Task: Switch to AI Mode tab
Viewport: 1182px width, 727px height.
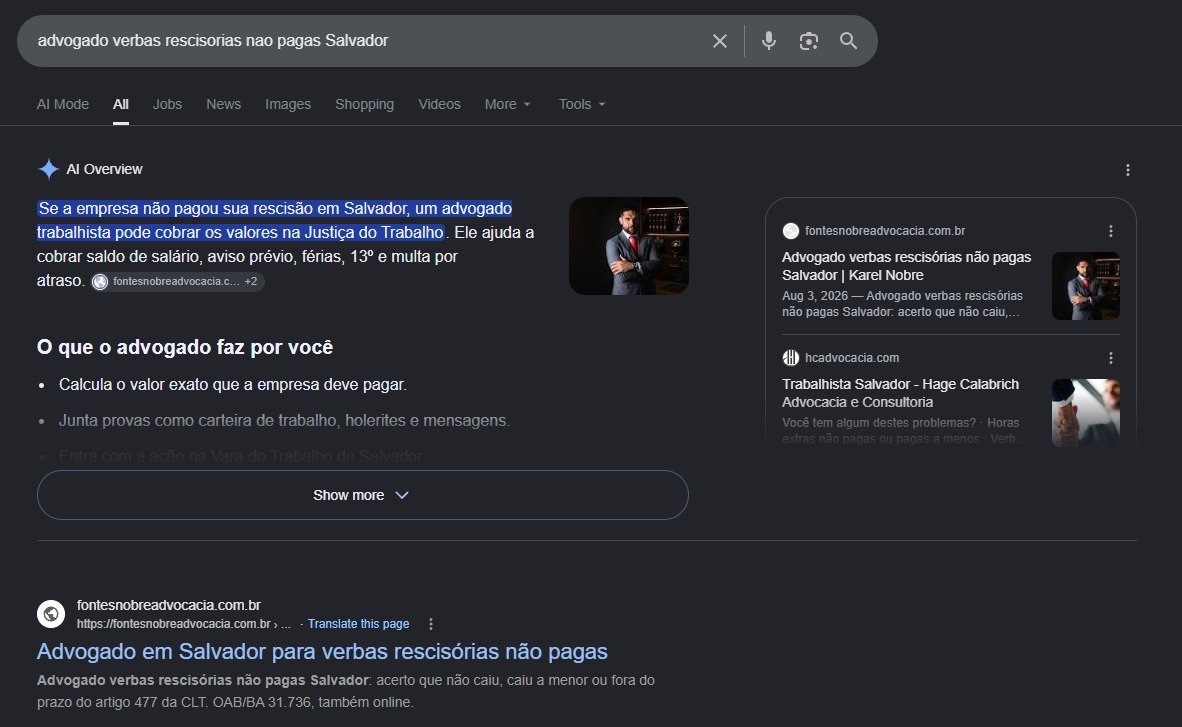Action: 63,104
